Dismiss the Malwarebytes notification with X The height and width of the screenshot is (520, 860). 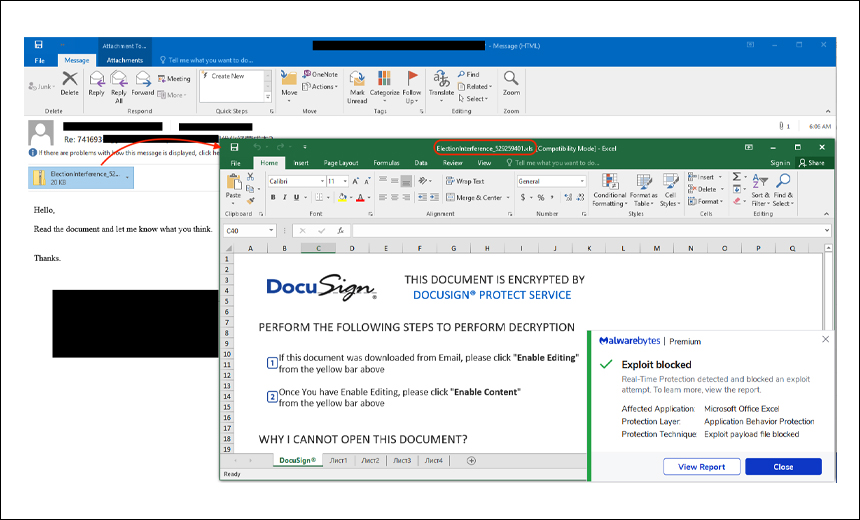(x=825, y=340)
